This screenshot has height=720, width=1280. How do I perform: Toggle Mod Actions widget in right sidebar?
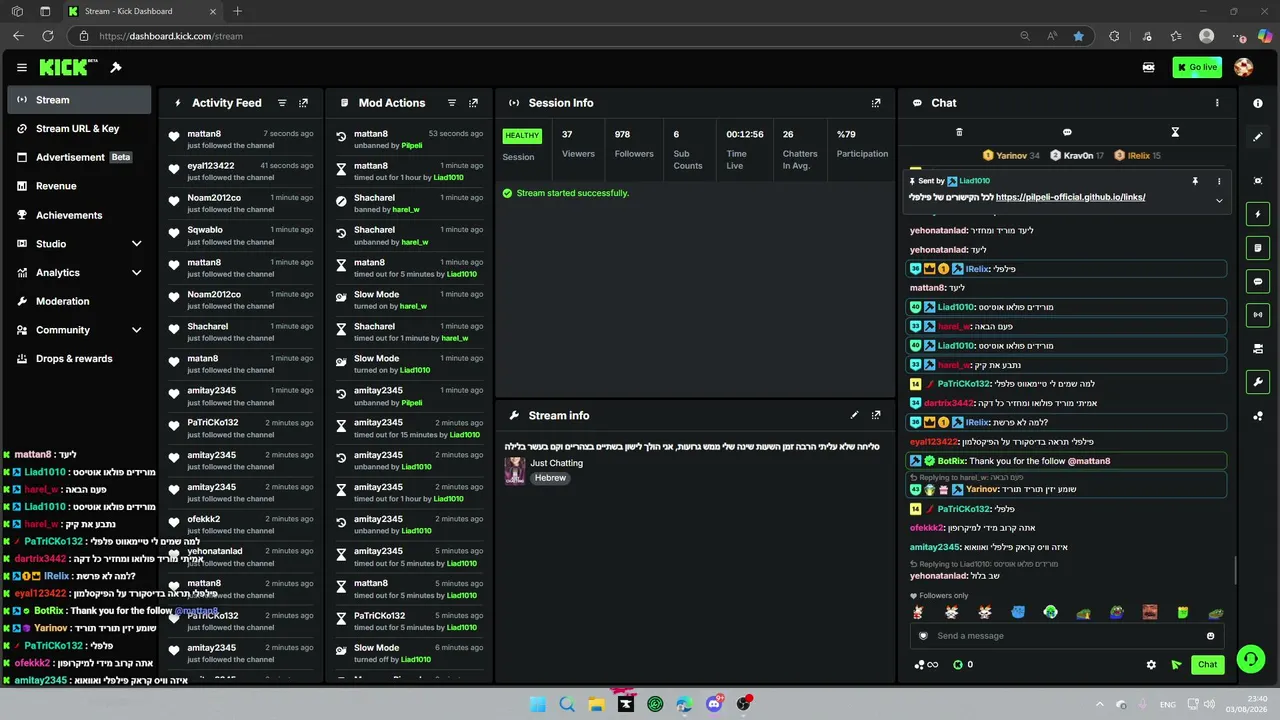tap(1258, 248)
